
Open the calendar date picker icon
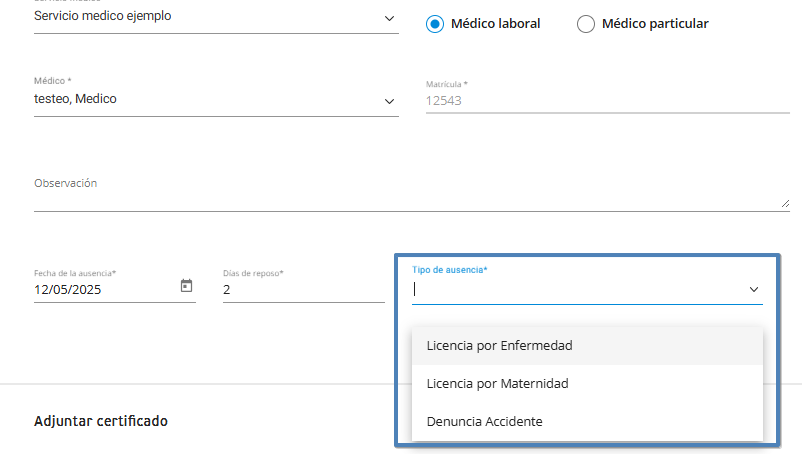[186, 286]
